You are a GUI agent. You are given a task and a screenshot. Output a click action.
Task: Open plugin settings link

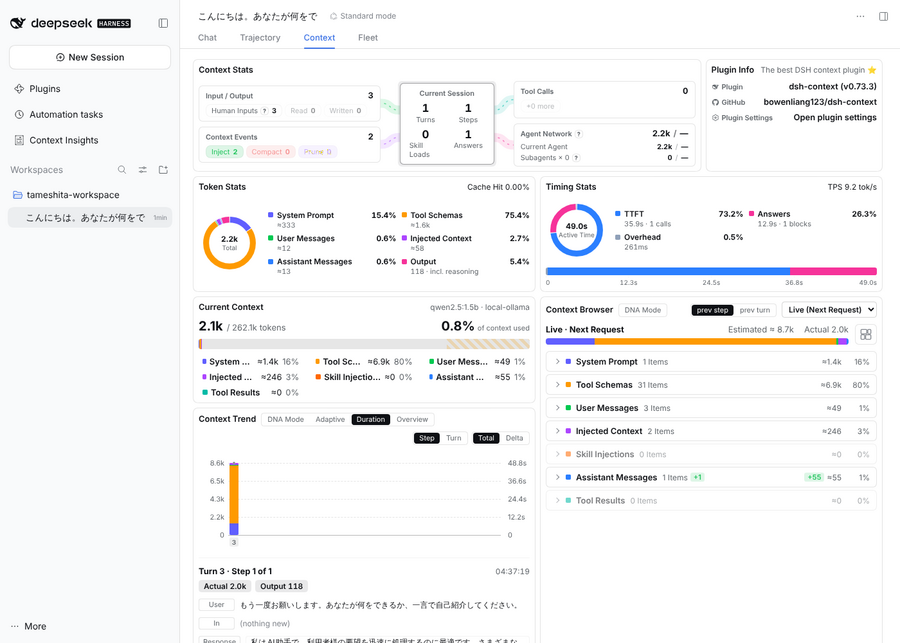tap(835, 118)
